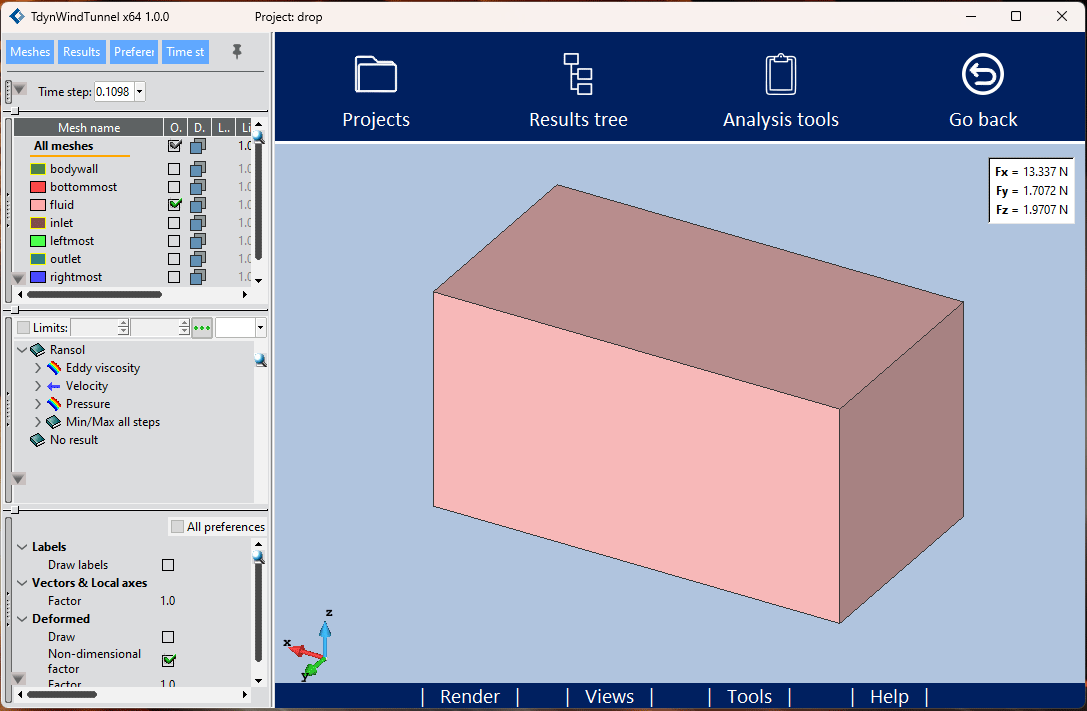Image resolution: width=1087 pixels, height=711 pixels.
Task: Uncheck the fluid mesh visibility checkbox
Action: pyautogui.click(x=174, y=204)
